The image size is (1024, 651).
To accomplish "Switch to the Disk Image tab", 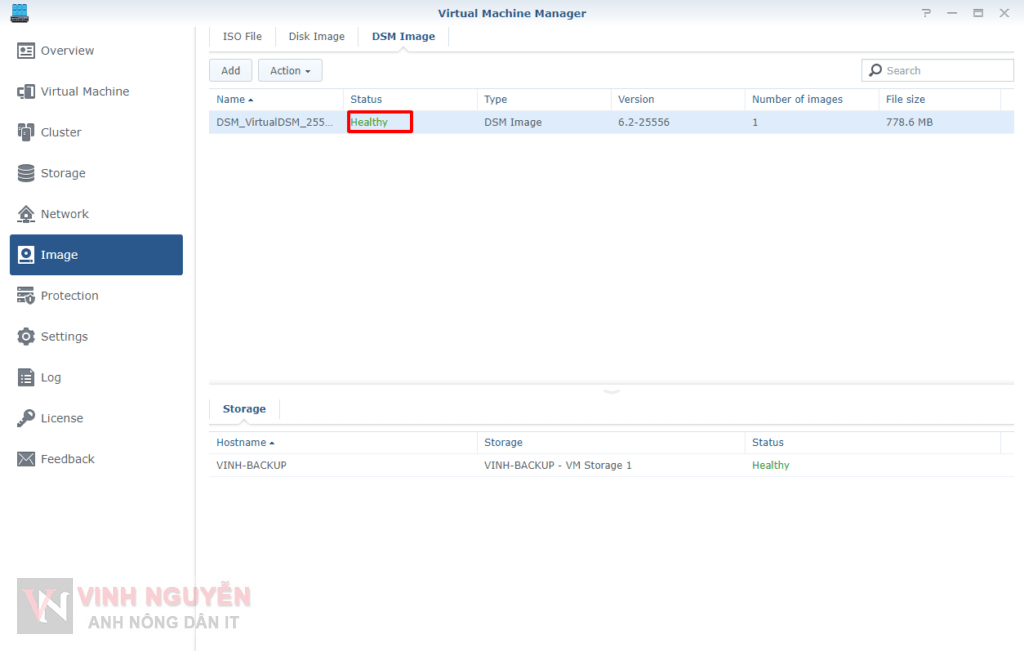I will tap(316, 37).
